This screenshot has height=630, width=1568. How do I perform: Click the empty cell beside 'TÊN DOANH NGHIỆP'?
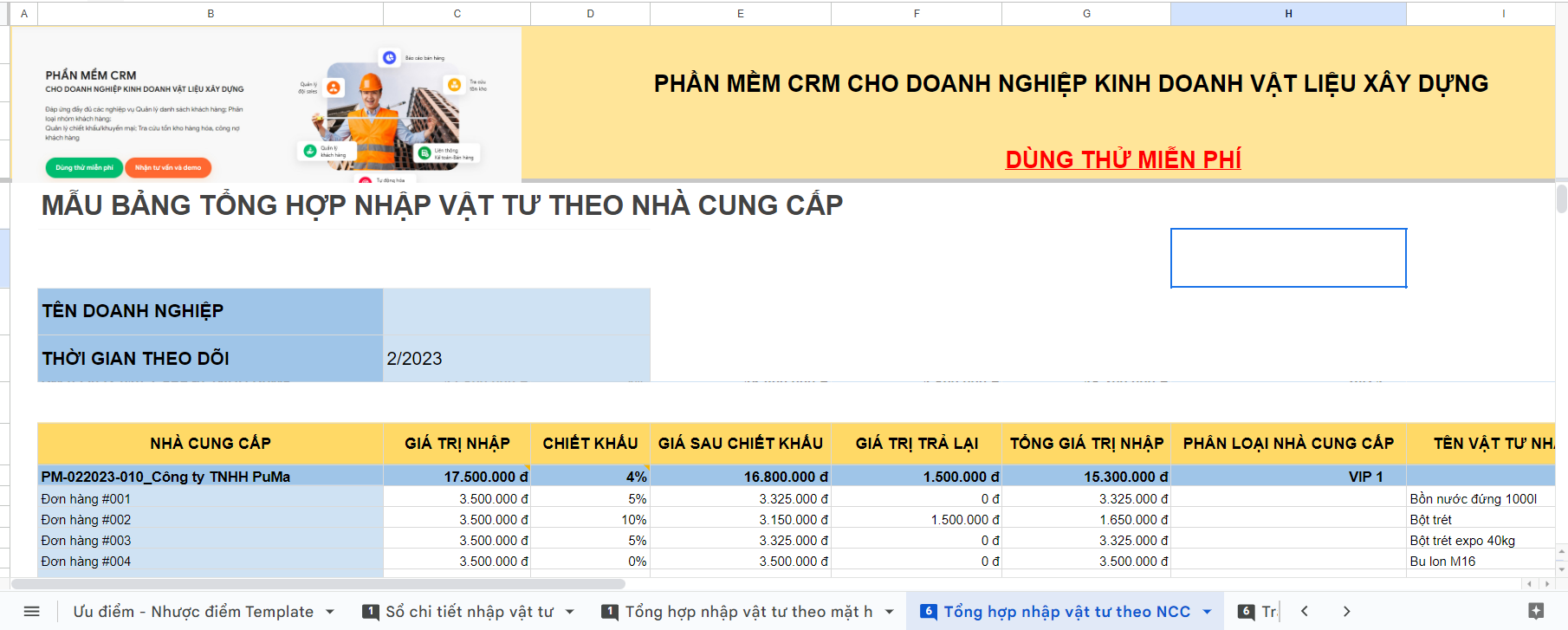pyautogui.click(x=516, y=311)
